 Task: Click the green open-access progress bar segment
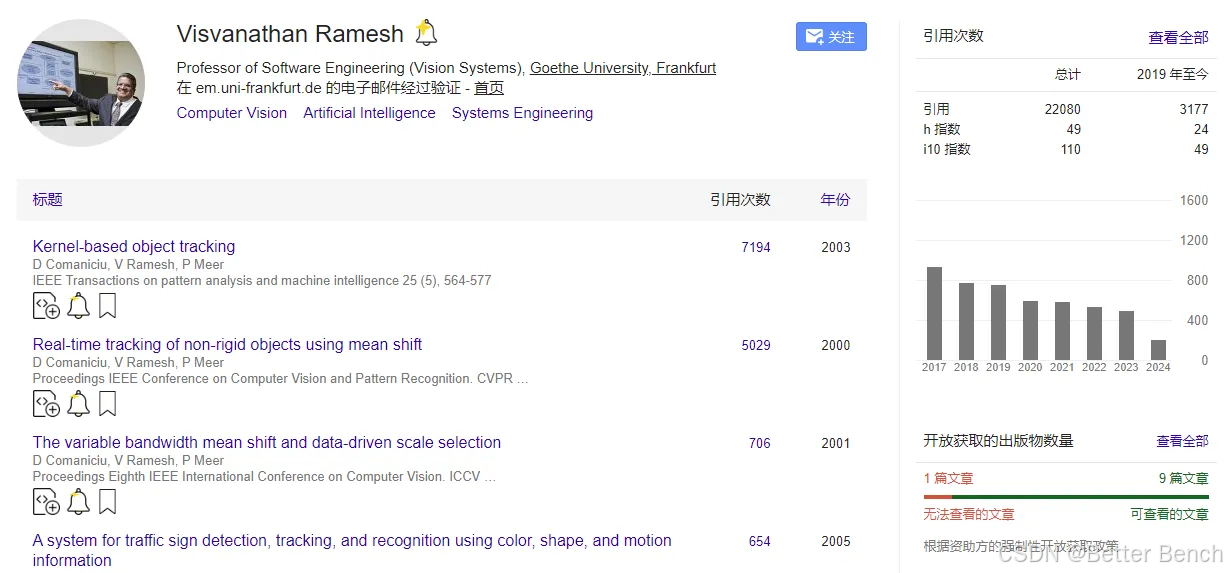1081,496
